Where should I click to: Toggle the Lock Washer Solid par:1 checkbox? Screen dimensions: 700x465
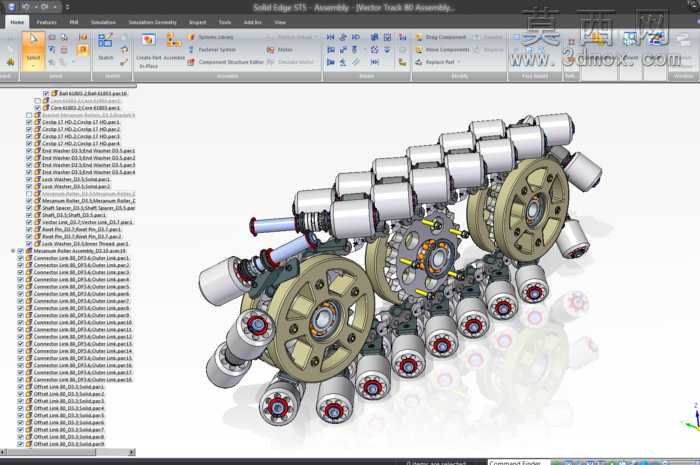[x=29, y=179]
